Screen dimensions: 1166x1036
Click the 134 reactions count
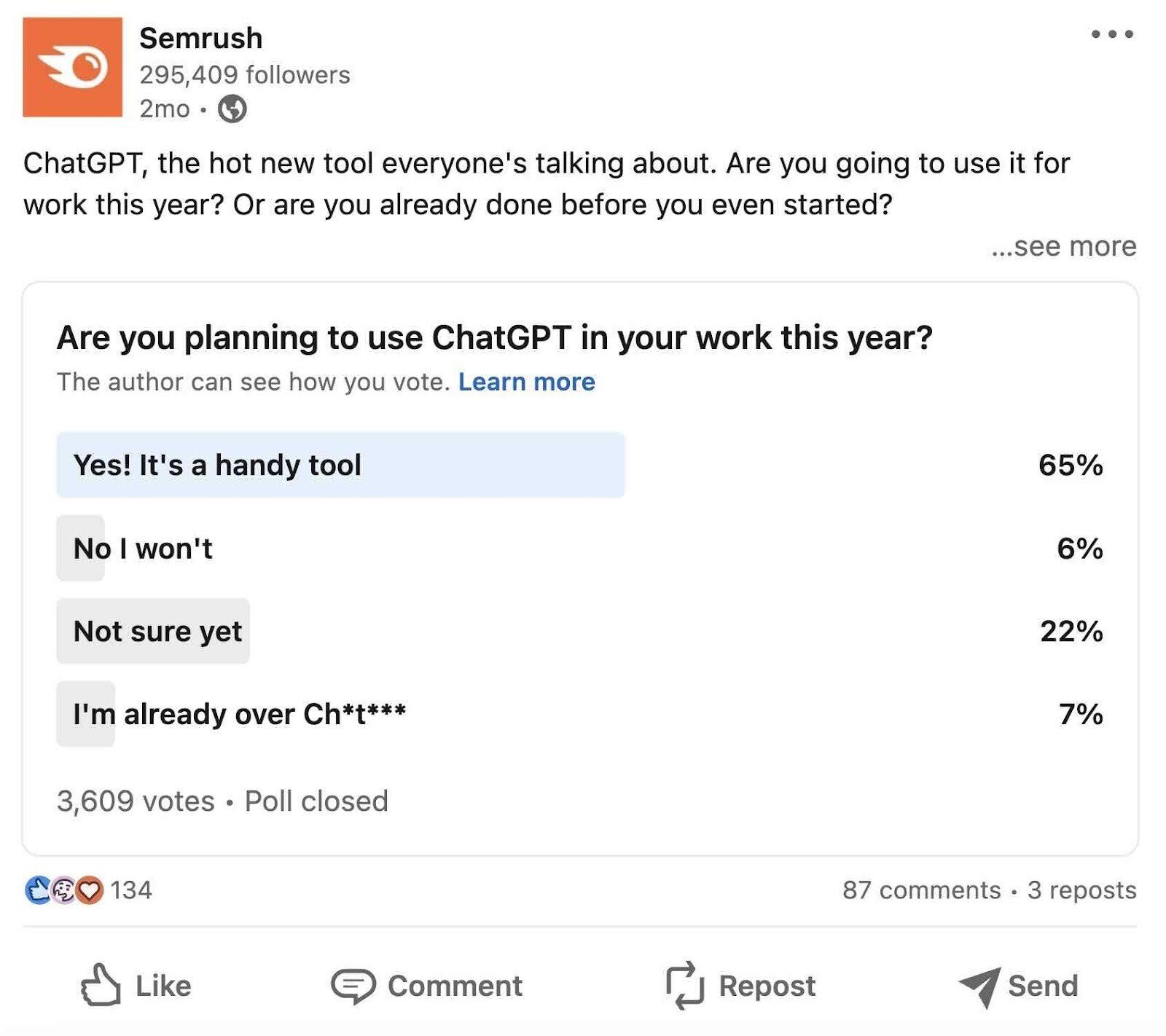(132, 888)
